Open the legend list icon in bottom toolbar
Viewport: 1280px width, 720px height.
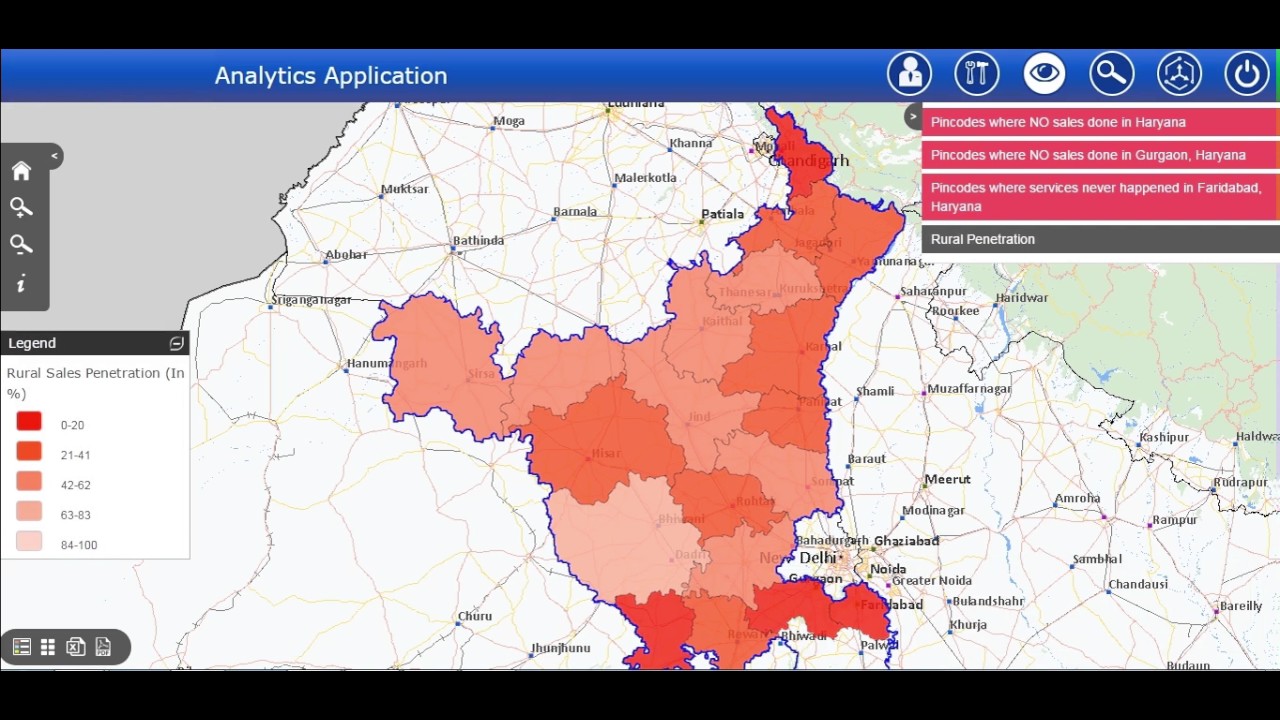pos(21,647)
